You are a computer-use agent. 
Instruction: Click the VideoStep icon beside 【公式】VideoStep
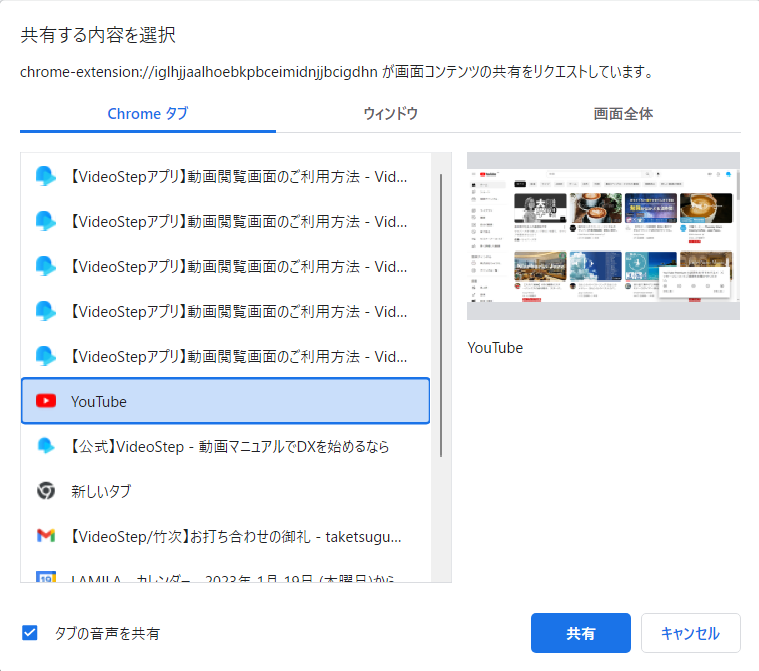(46, 446)
